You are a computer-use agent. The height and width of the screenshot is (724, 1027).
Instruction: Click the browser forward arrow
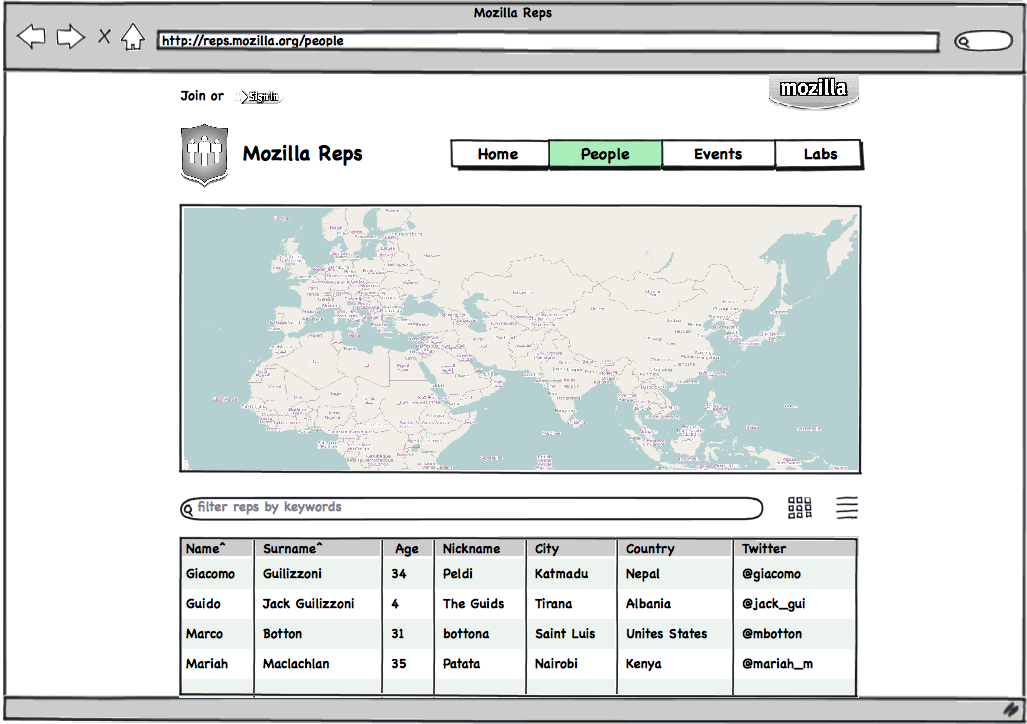pos(71,37)
